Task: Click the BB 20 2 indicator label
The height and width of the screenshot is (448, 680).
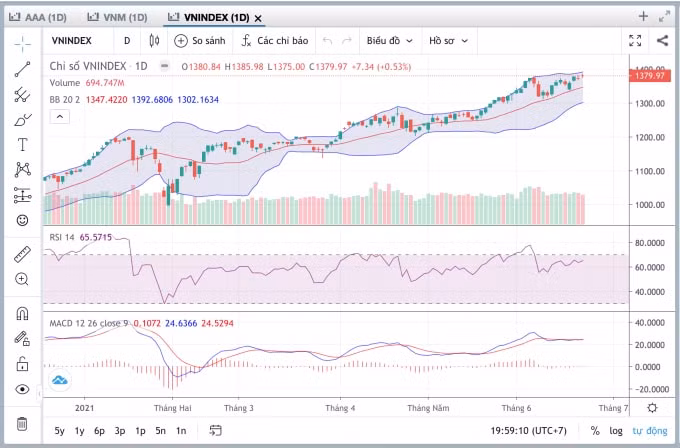Action: pyautogui.click(x=65, y=100)
